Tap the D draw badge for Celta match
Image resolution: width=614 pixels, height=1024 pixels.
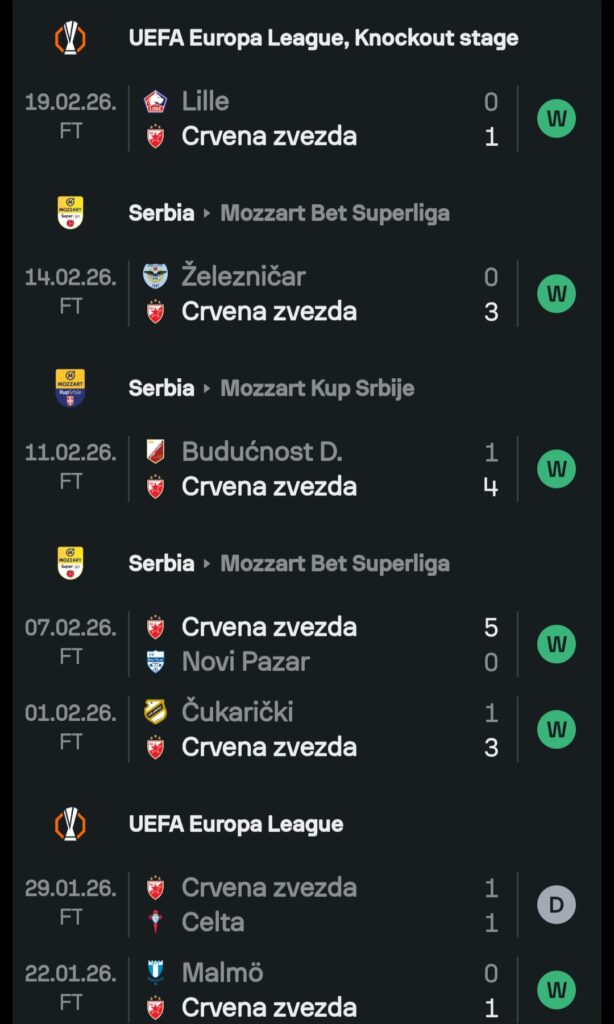click(557, 905)
